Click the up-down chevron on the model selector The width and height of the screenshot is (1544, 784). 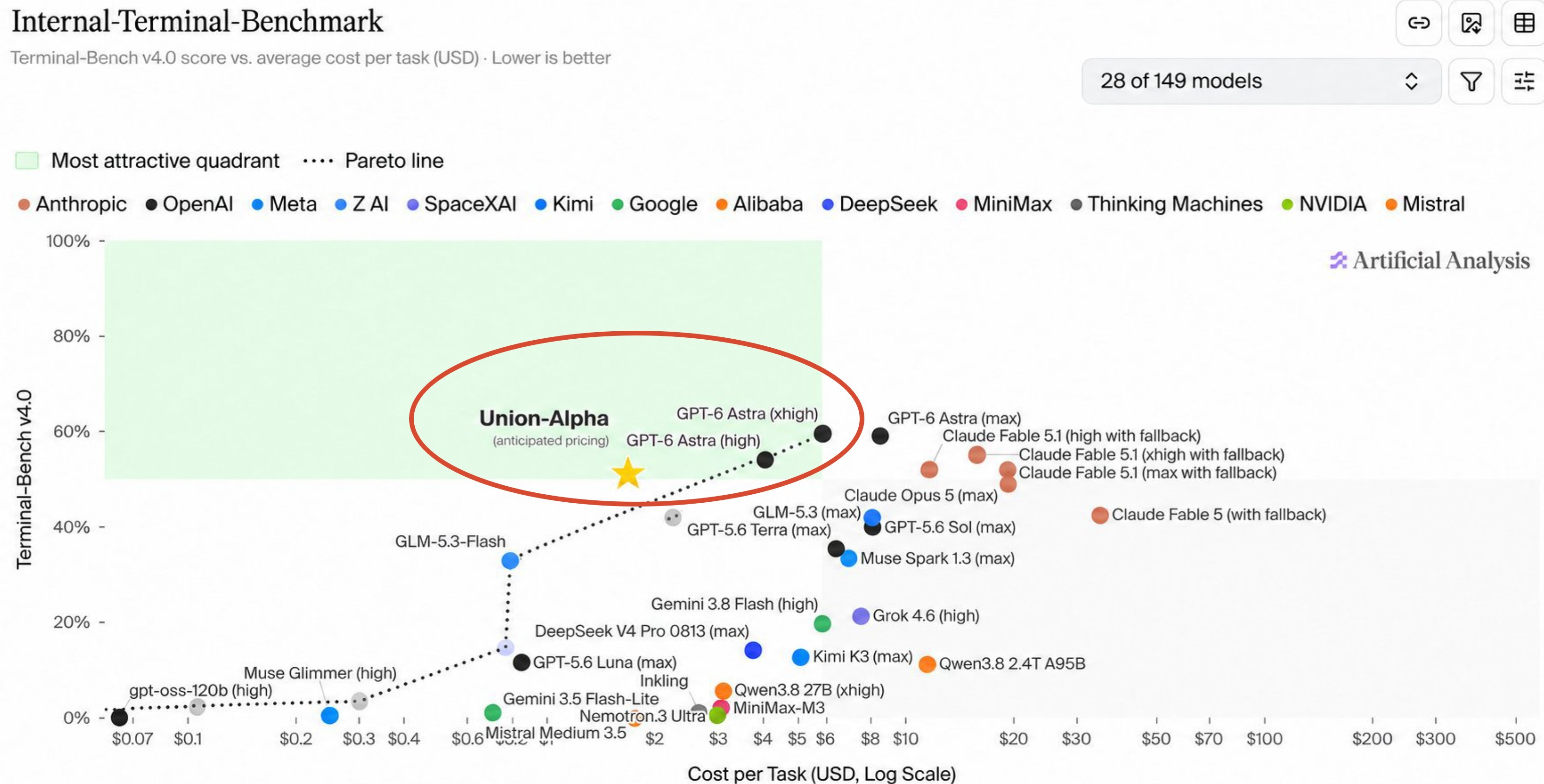click(1411, 81)
